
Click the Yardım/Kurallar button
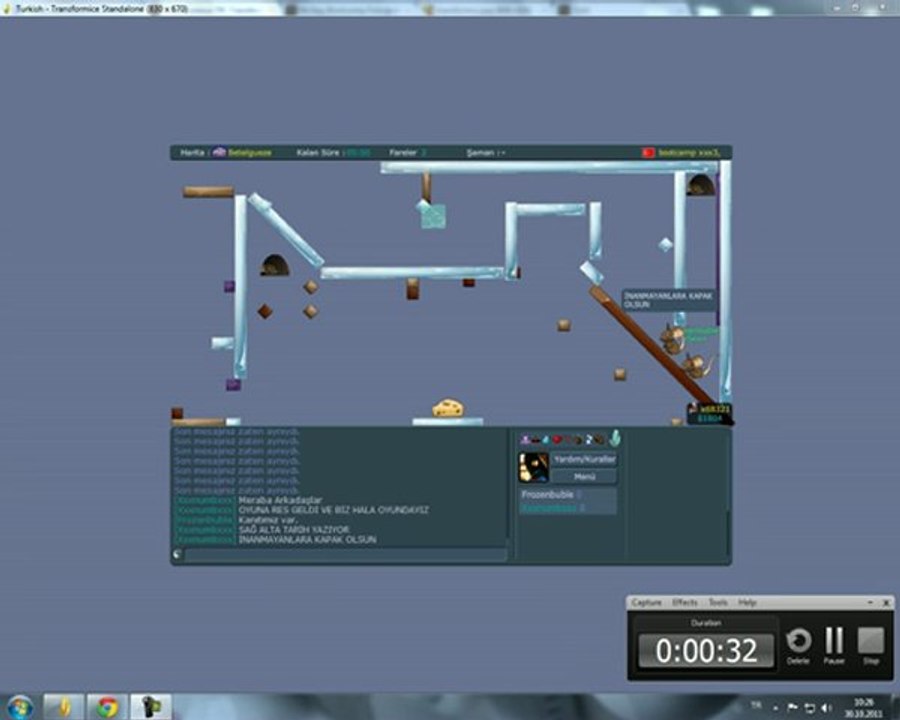[x=584, y=459]
